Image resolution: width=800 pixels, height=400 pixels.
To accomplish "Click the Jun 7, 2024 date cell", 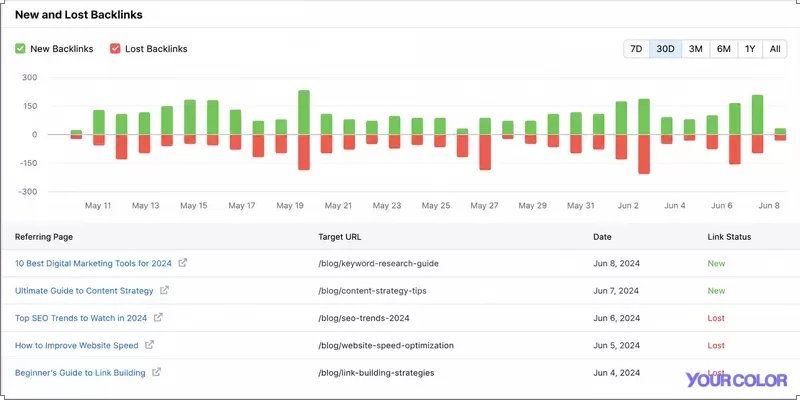I will pyautogui.click(x=616, y=291).
